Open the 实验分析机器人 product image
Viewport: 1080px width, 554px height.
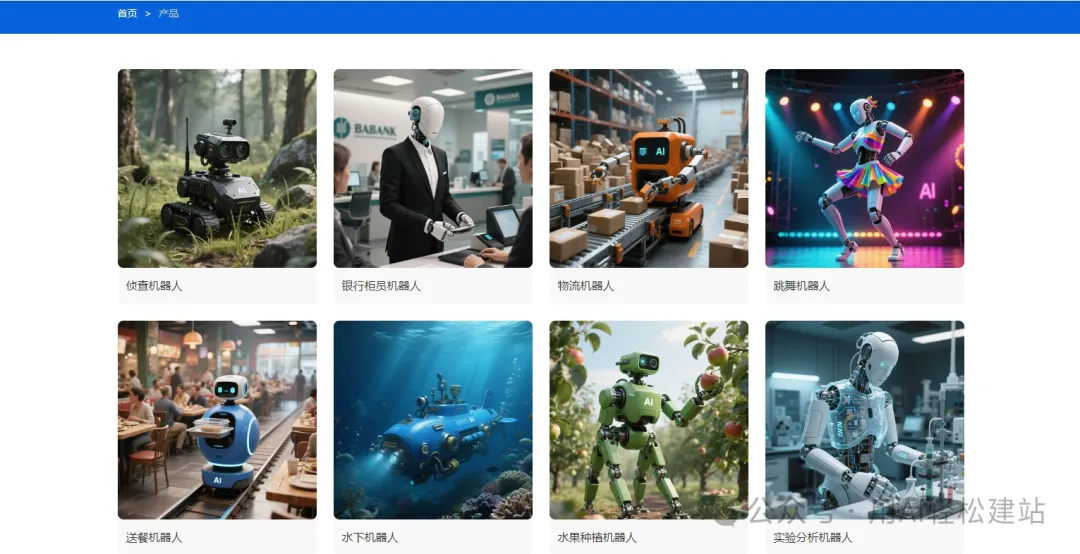(x=864, y=420)
